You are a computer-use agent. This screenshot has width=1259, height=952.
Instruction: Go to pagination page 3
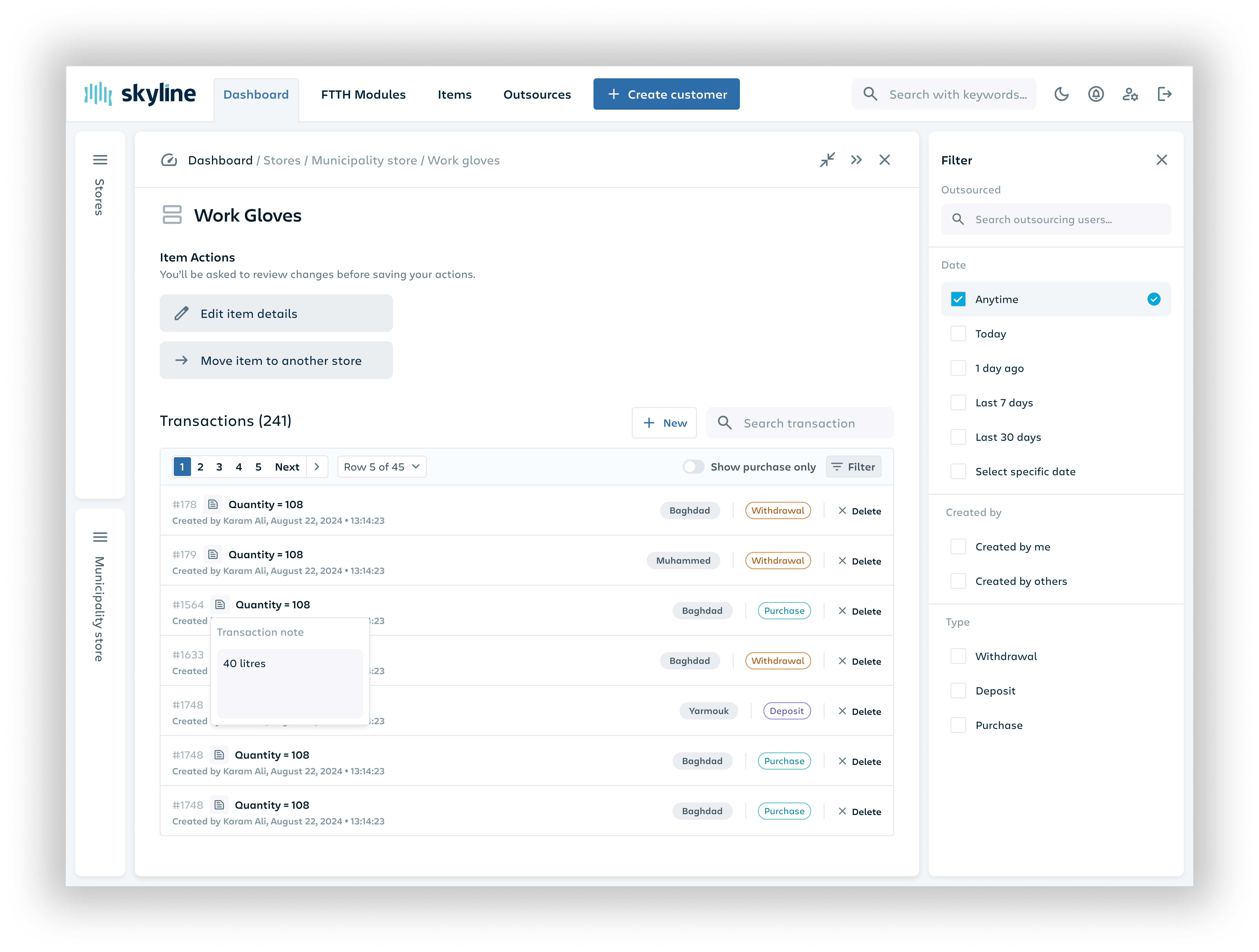219,467
